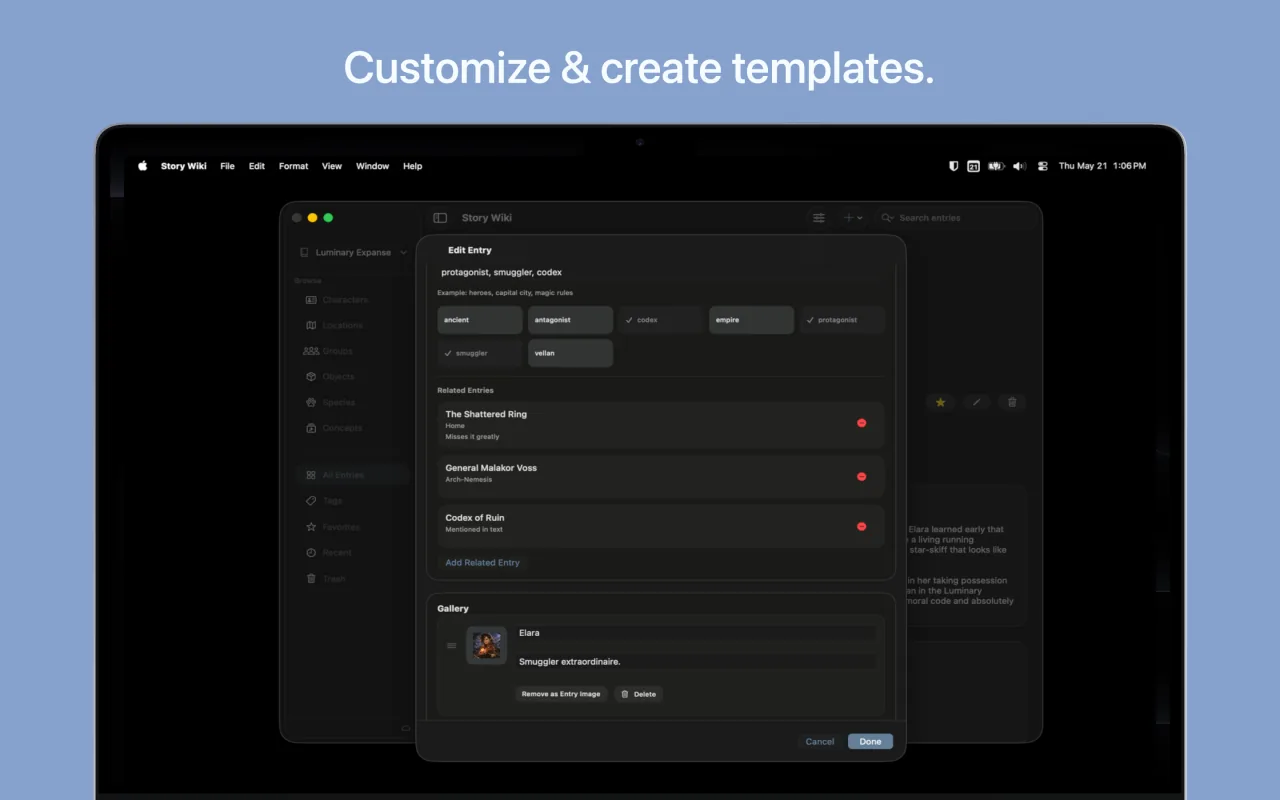This screenshot has width=1280, height=800.
Task: Click the tags text field
Action: click(661, 273)
